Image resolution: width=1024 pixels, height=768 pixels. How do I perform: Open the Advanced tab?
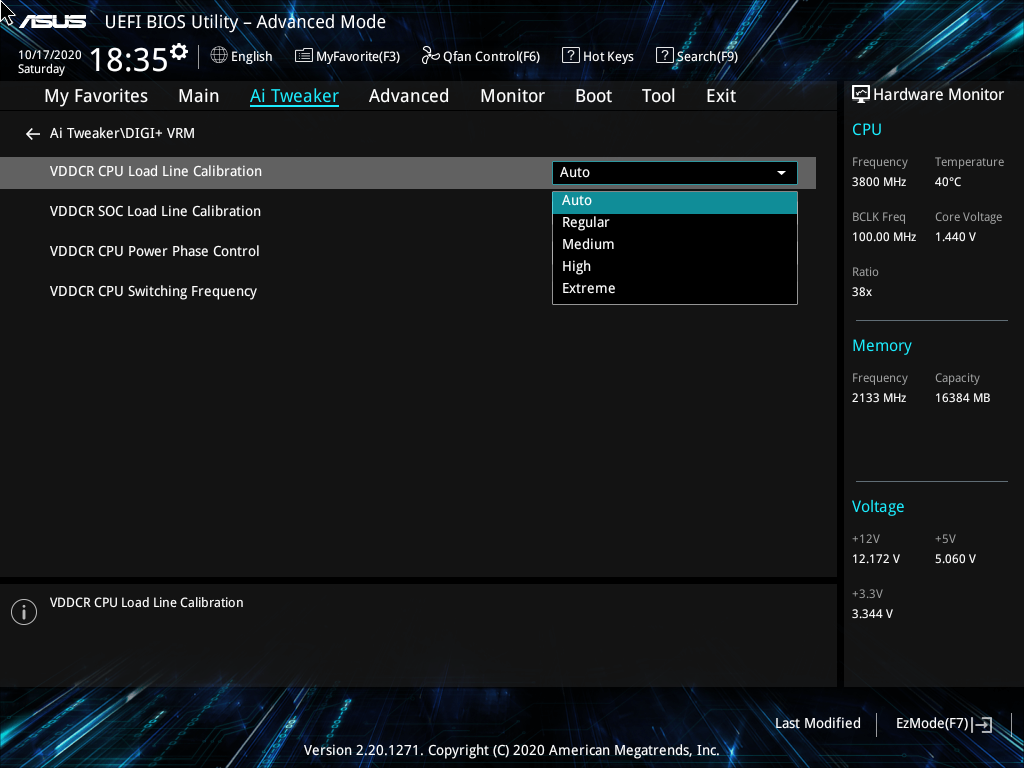(409, 96)
